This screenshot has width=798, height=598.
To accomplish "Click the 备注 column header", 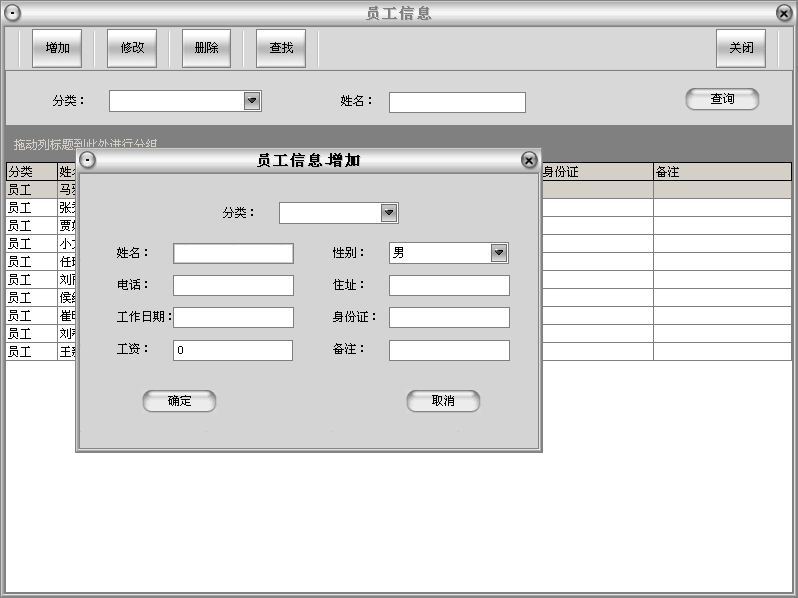I will [x=722, y=172].
